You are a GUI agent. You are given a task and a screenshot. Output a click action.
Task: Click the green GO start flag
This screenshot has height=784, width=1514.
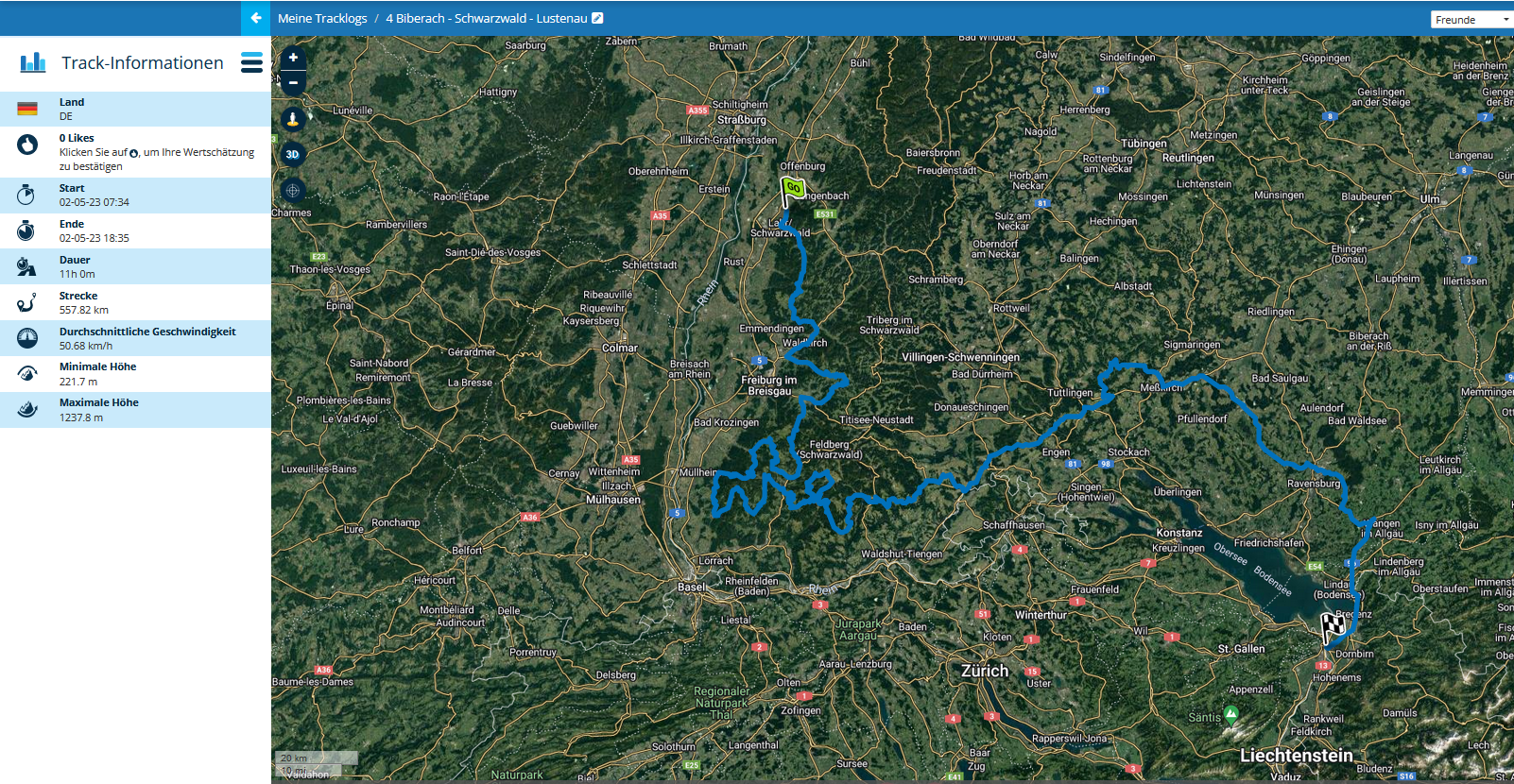pos(792,190)
